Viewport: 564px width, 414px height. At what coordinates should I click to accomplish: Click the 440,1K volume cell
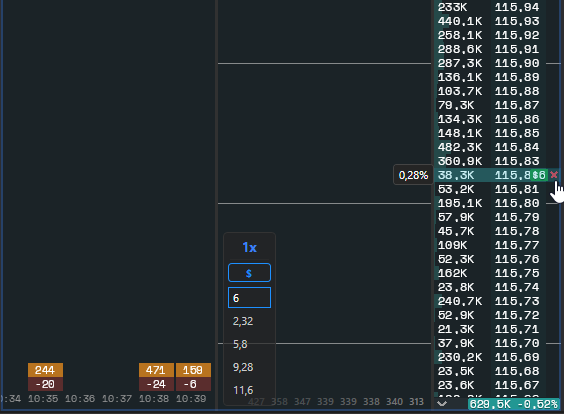point(460,21)
